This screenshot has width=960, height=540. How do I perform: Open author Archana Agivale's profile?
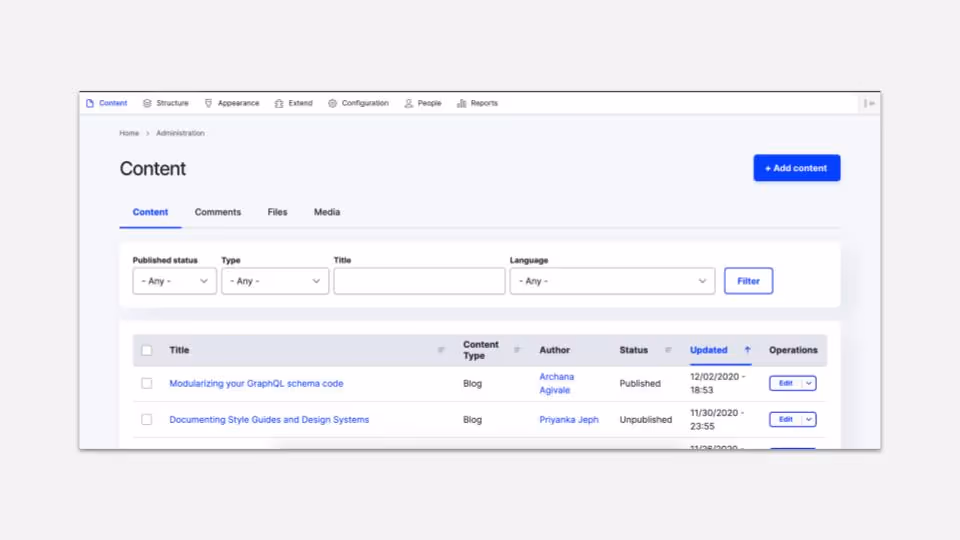(557, 383)
